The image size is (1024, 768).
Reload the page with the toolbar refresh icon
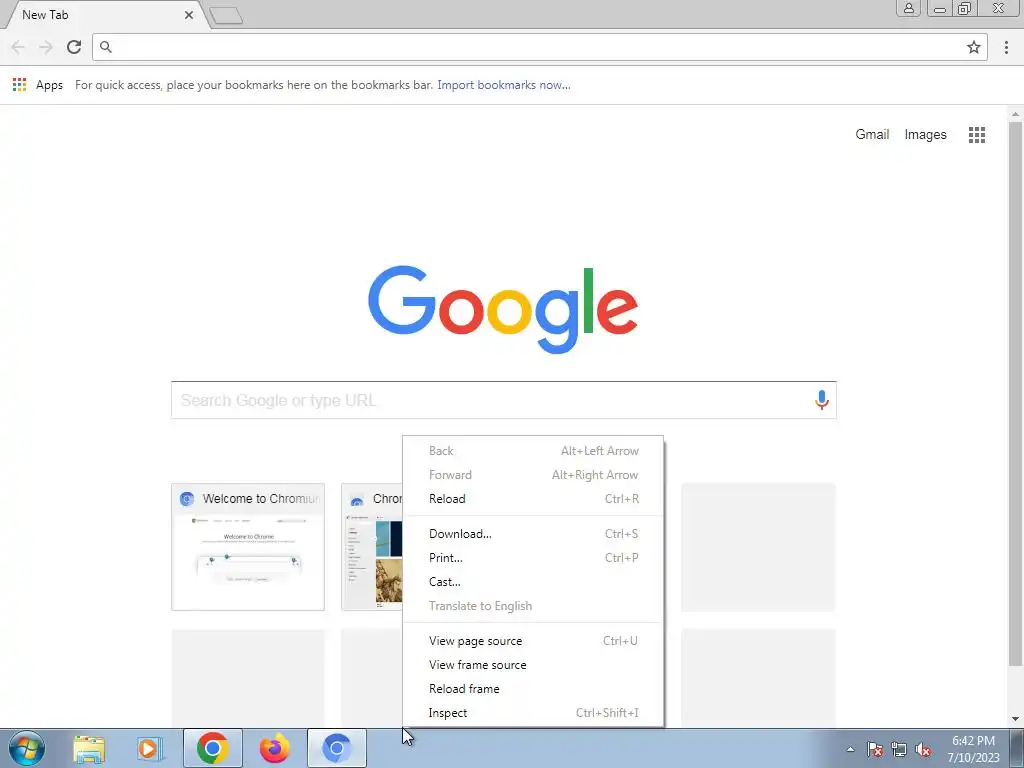point(74,46)
